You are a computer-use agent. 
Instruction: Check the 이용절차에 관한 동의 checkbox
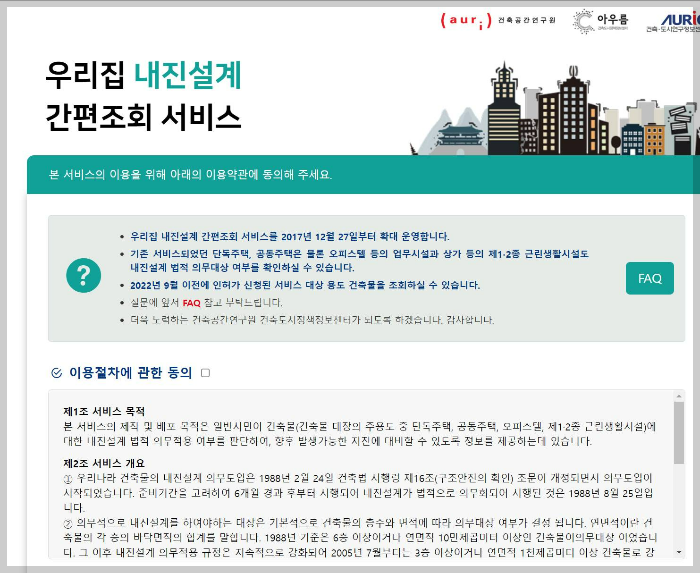(205, 373)
